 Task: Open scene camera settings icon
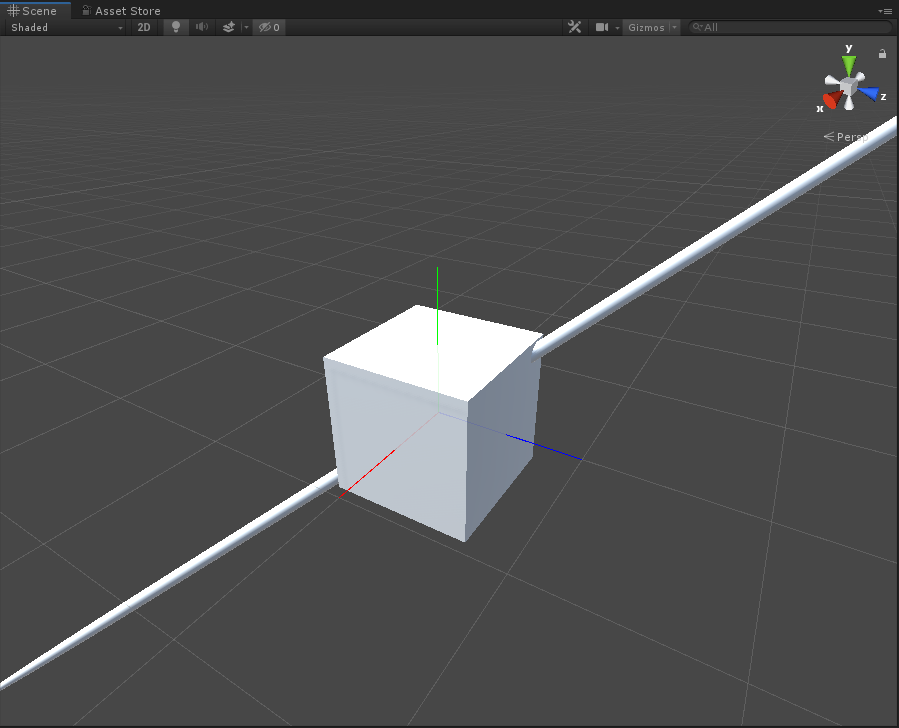tap(601, 28)
